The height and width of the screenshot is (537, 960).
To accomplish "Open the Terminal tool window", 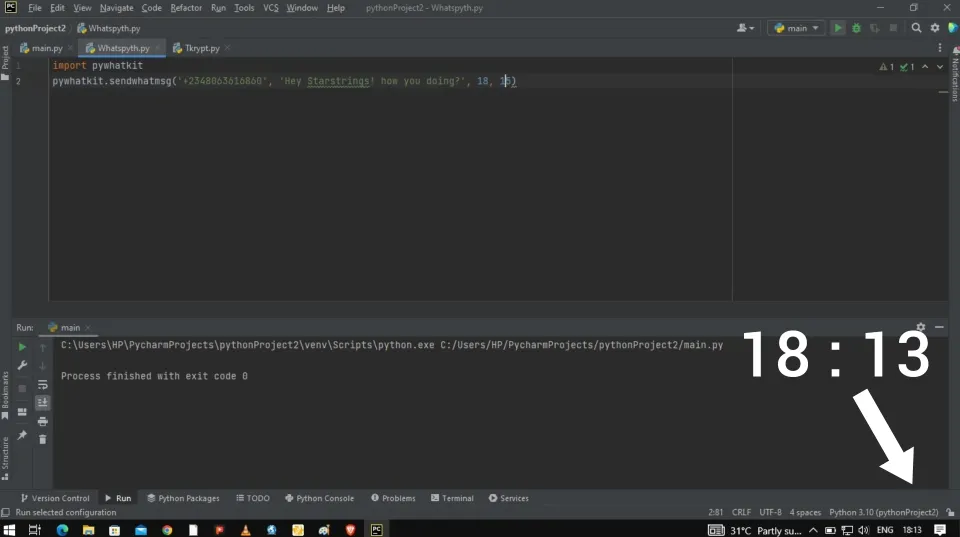I will (452, 498).
